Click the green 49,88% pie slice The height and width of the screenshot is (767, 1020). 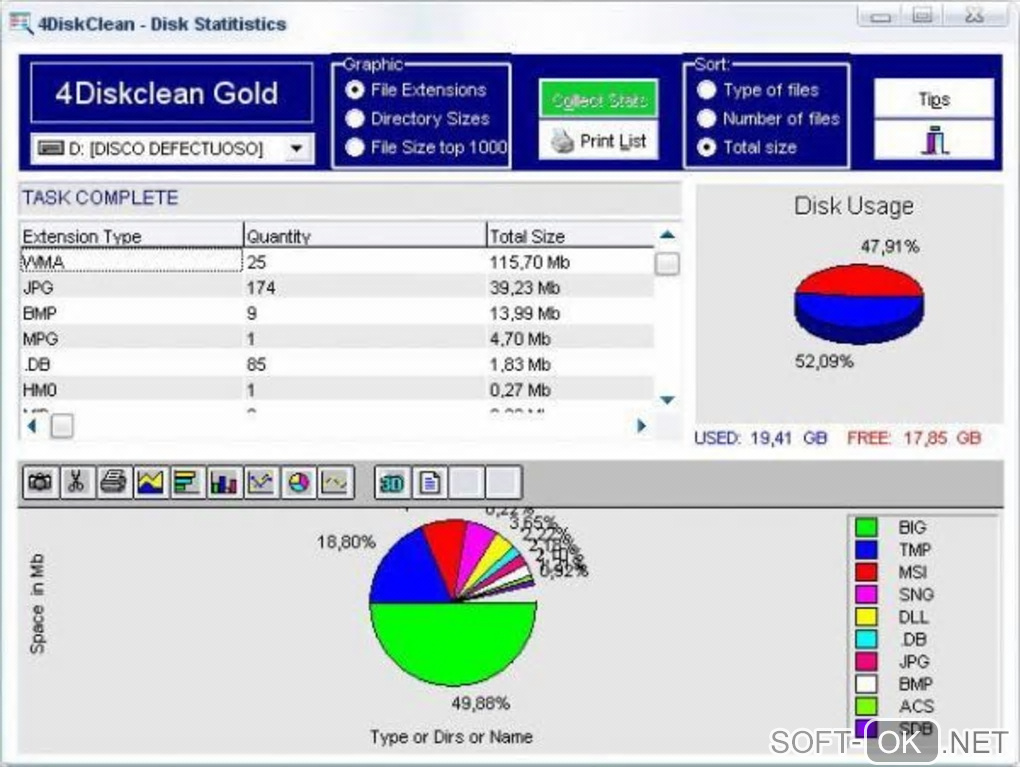[453, 644]
